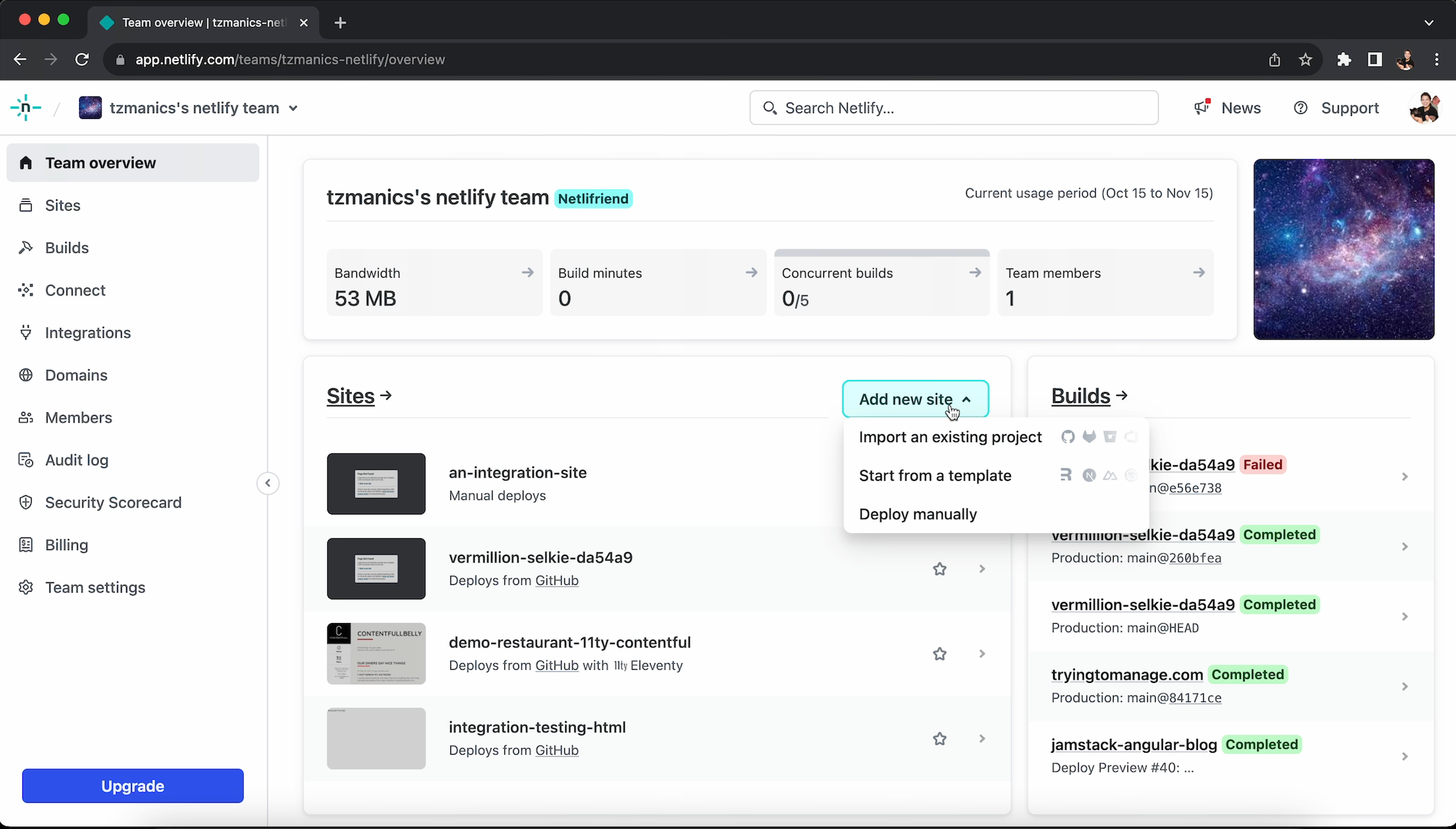1456x829 pixels.
Task: Open jamstack-angular-blog build via its chevron
Action: tap(1405, 756)
